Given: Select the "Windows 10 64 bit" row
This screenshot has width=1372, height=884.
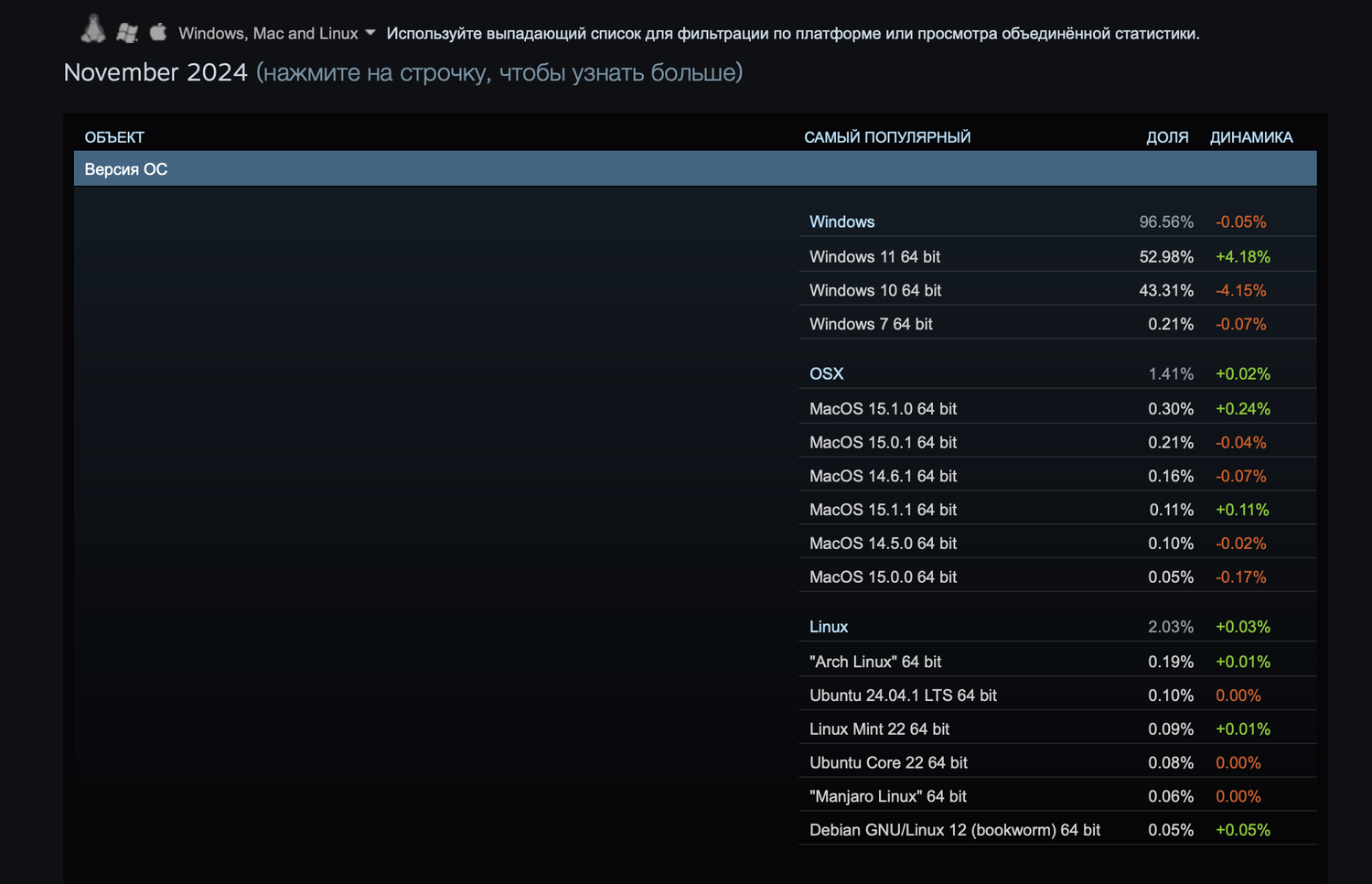Looking at the screenshot, I should tap(1058, 291).
